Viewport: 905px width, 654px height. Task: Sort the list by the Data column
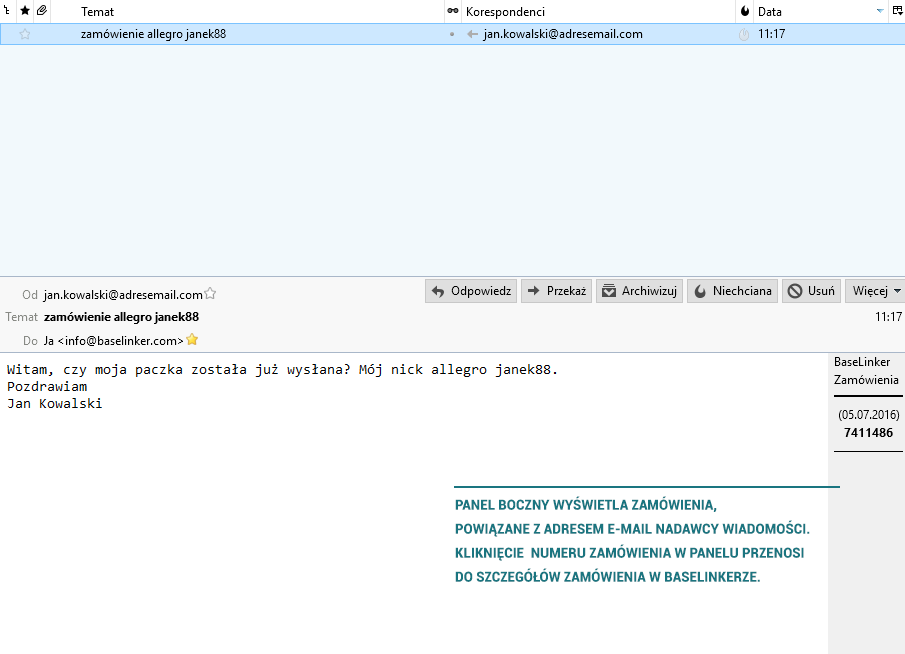tap(769, 12)
